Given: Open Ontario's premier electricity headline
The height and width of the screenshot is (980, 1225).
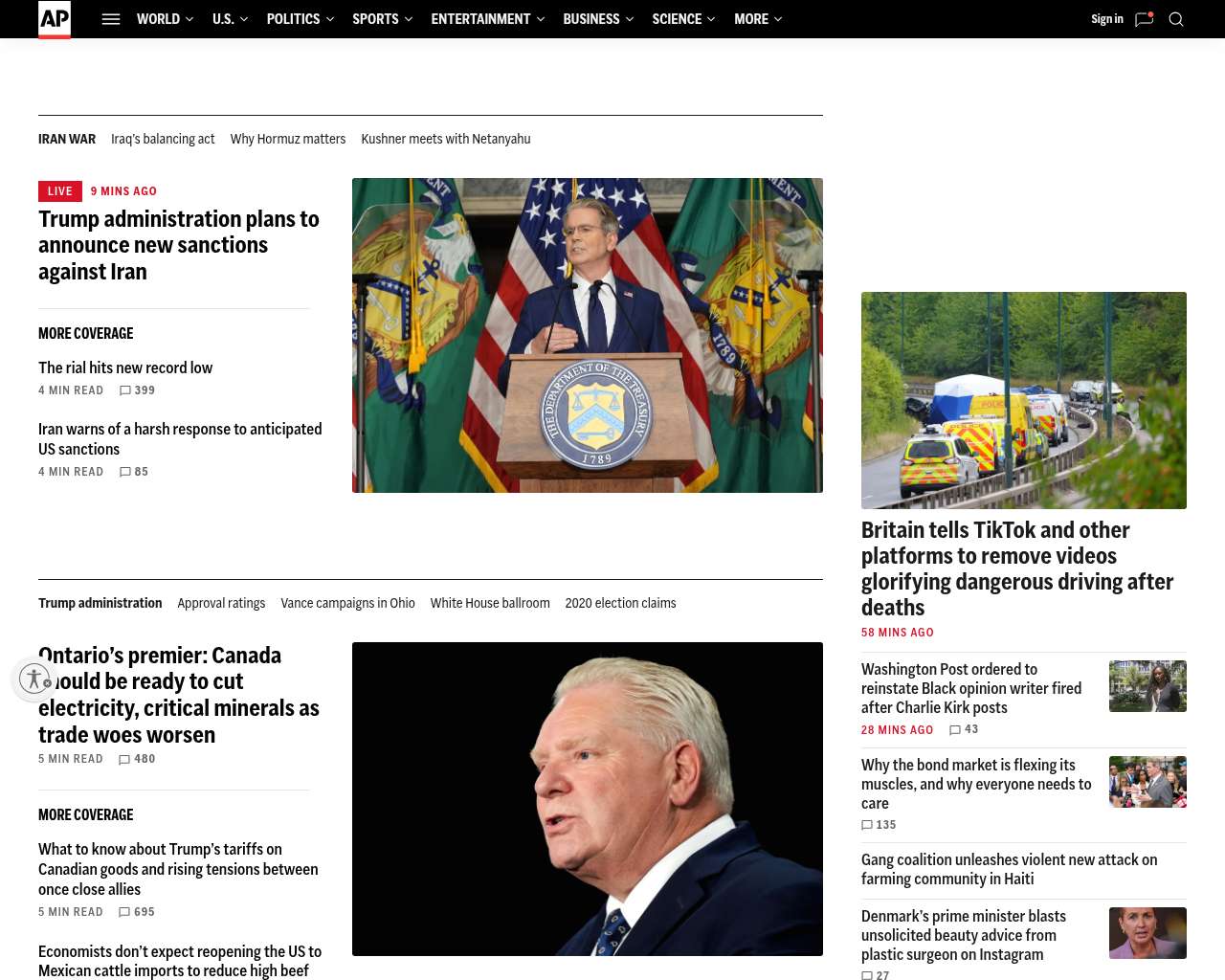Looking at the screenshot, I should point(179,695).
